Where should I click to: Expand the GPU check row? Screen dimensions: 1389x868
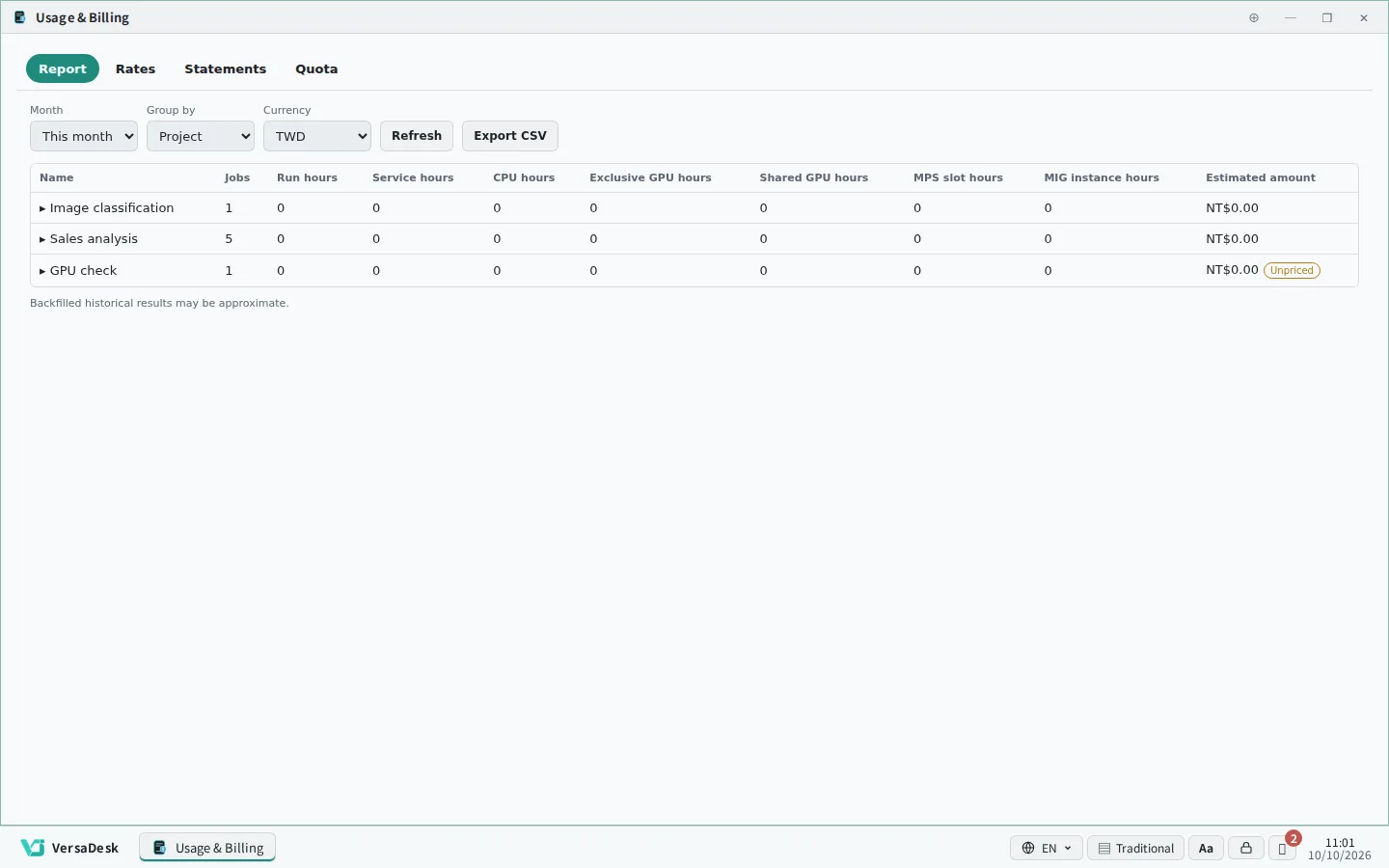coord(42,271)
